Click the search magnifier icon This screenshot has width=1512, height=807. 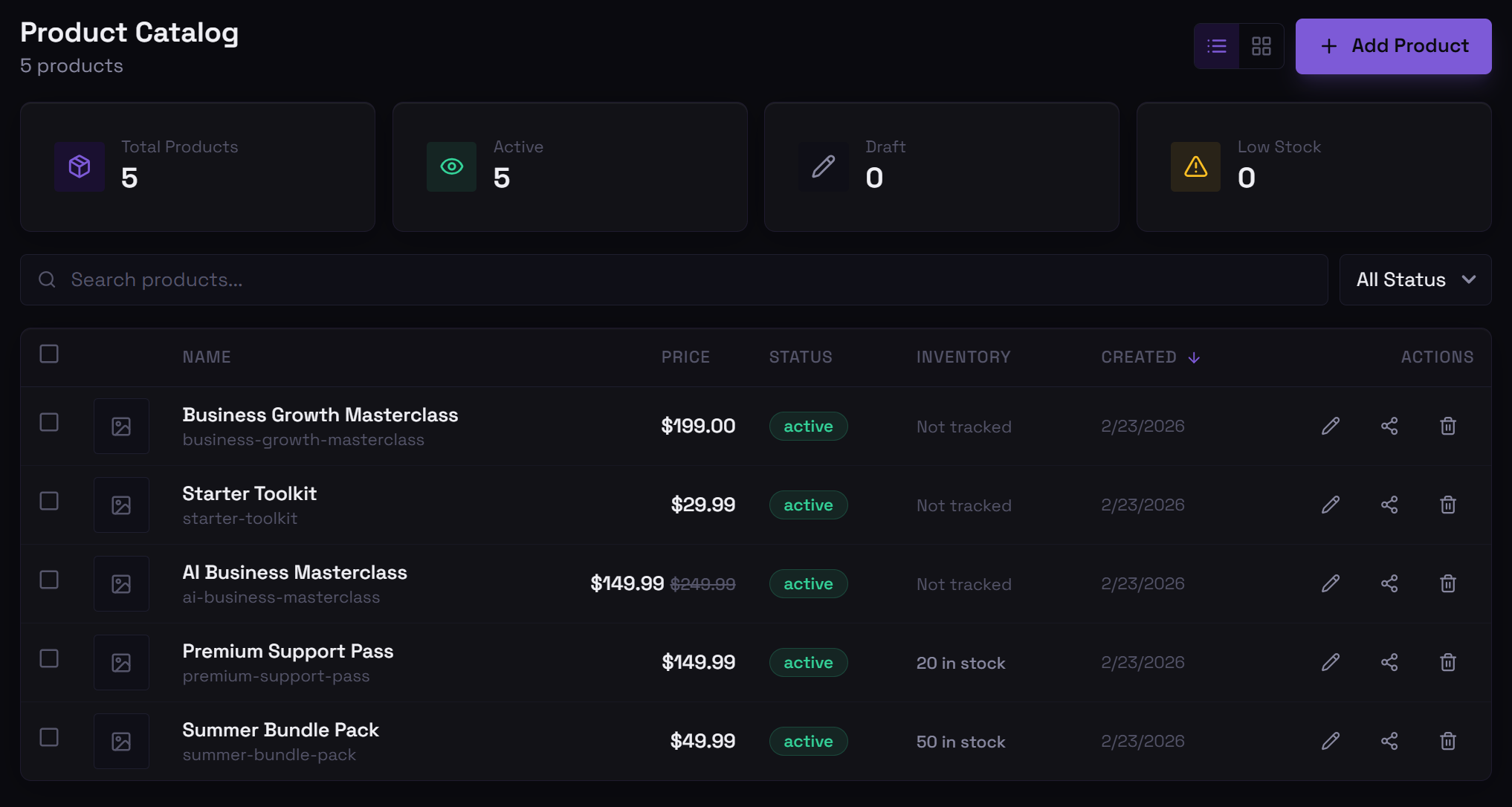coord(47,279)
